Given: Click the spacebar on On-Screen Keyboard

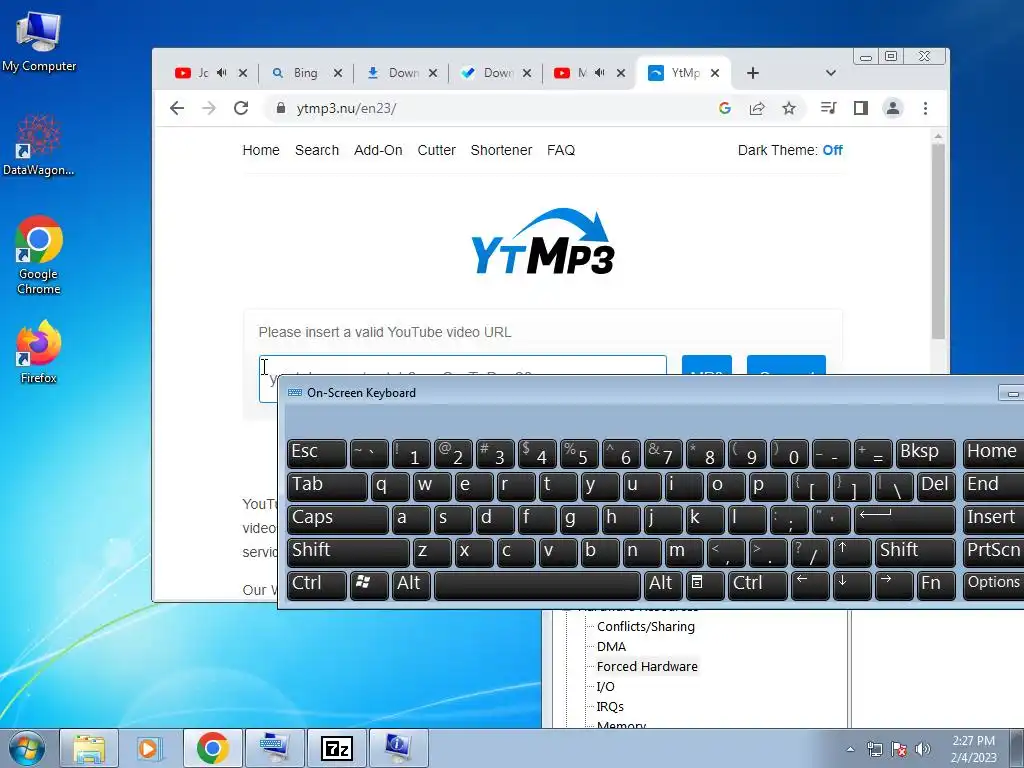Looking at the screenshot, I should tap(537, 584).
